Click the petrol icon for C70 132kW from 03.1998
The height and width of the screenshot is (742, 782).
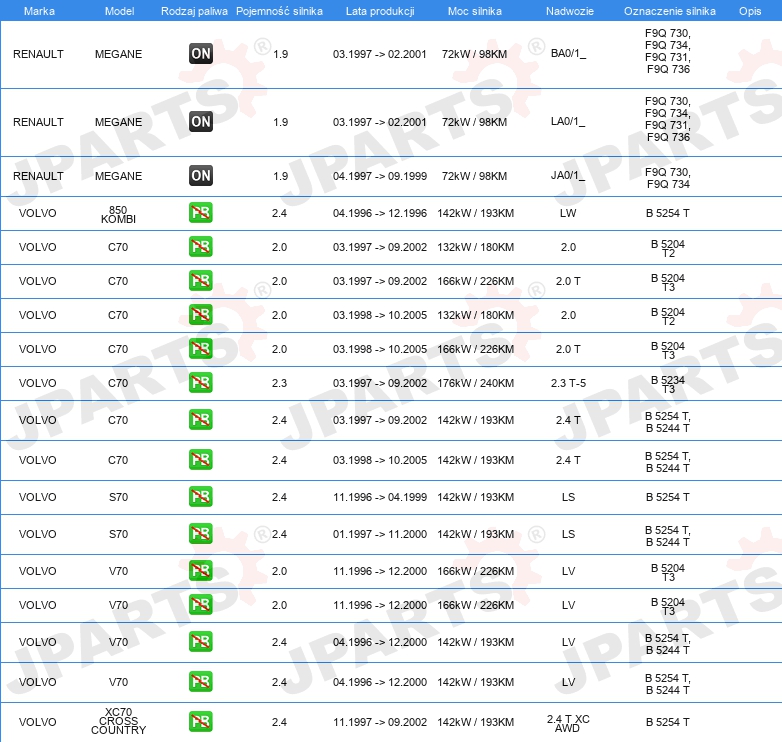(201, 314)
